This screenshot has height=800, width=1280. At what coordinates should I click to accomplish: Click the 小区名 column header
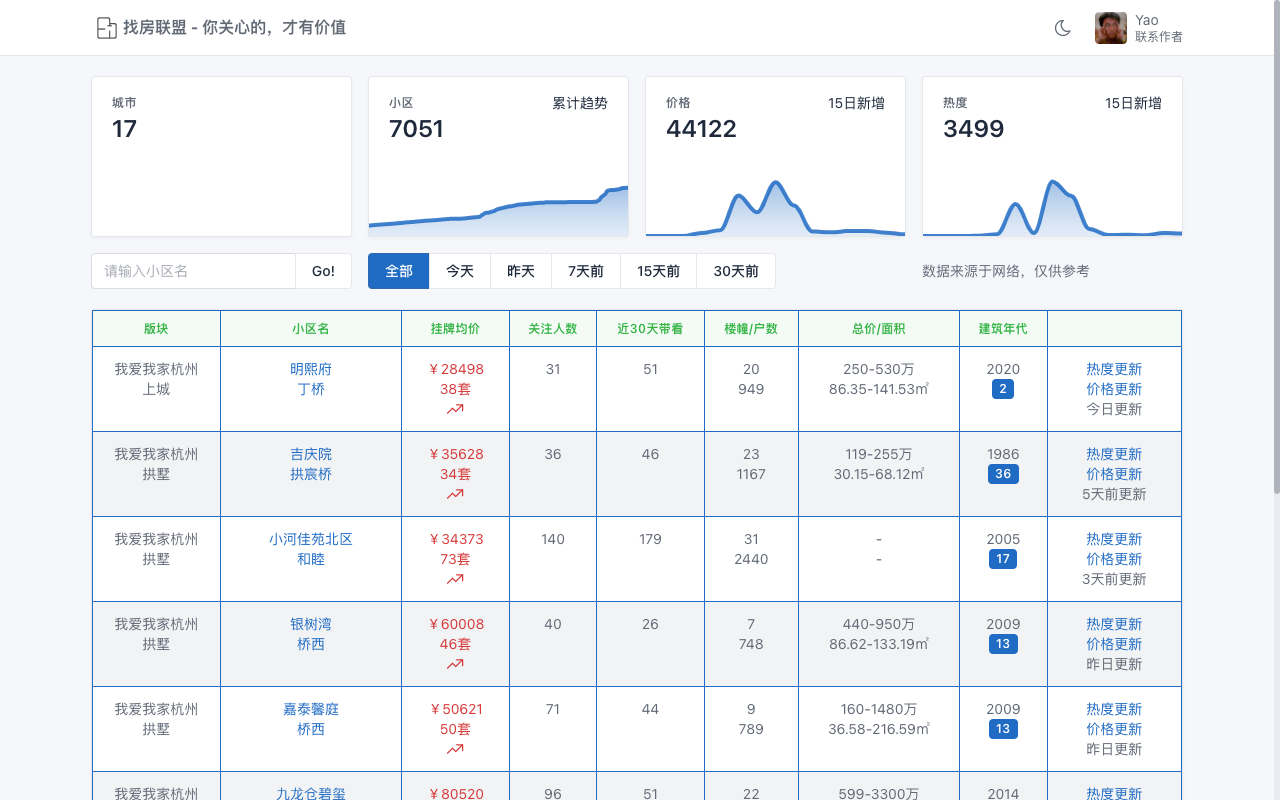tap(311, 328)
